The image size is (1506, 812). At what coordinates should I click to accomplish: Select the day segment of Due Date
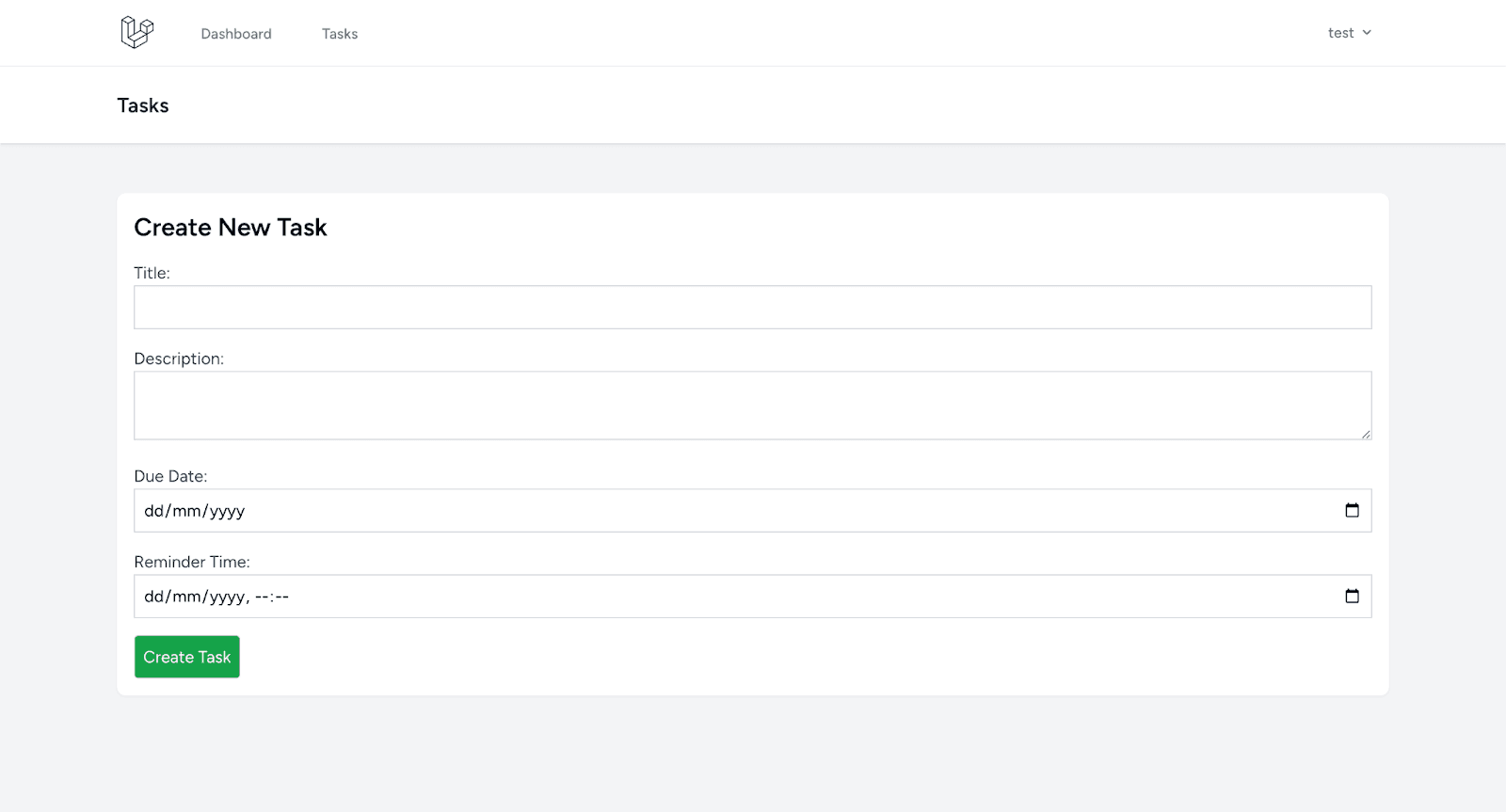[153, 511]
